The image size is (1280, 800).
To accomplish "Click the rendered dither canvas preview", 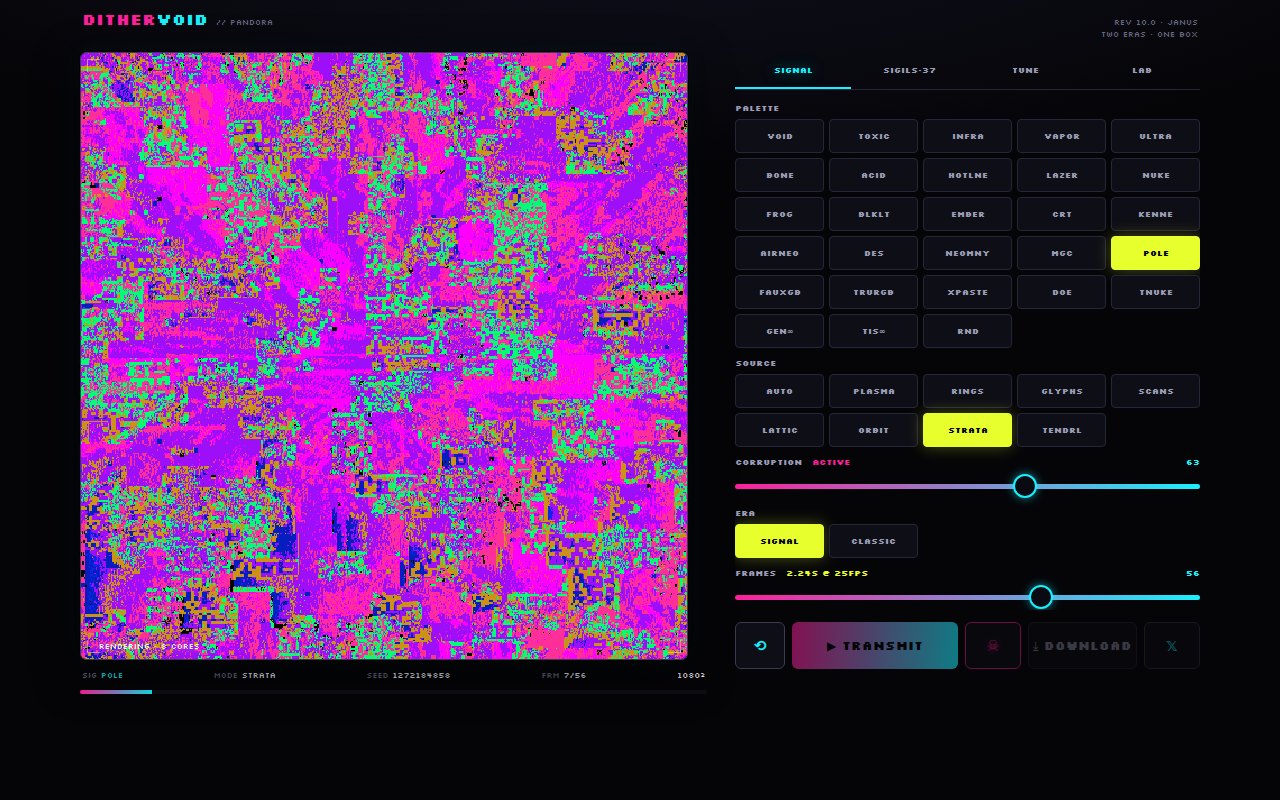I will 384,356.
